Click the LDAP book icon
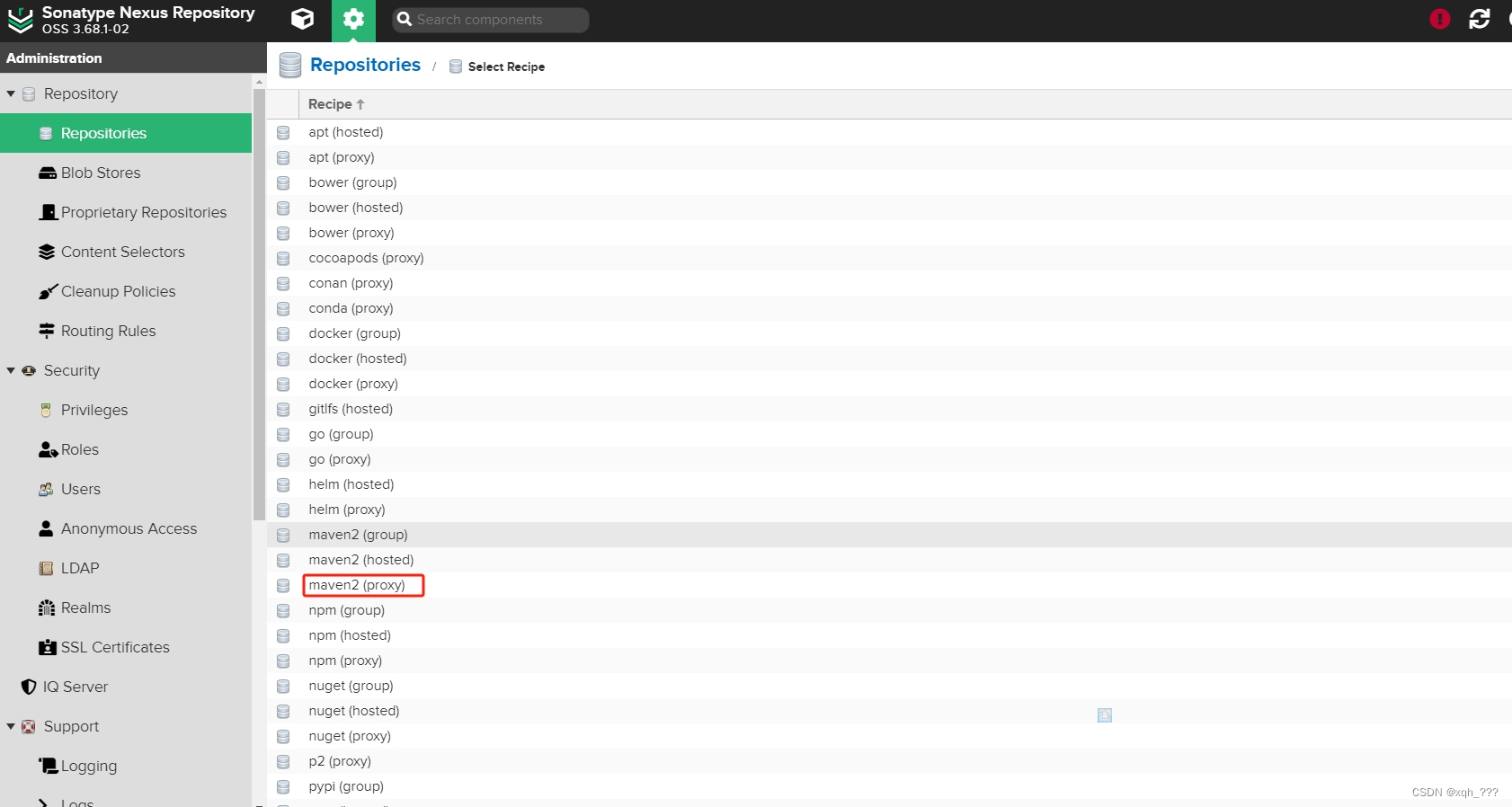 [x=46, y=568]
